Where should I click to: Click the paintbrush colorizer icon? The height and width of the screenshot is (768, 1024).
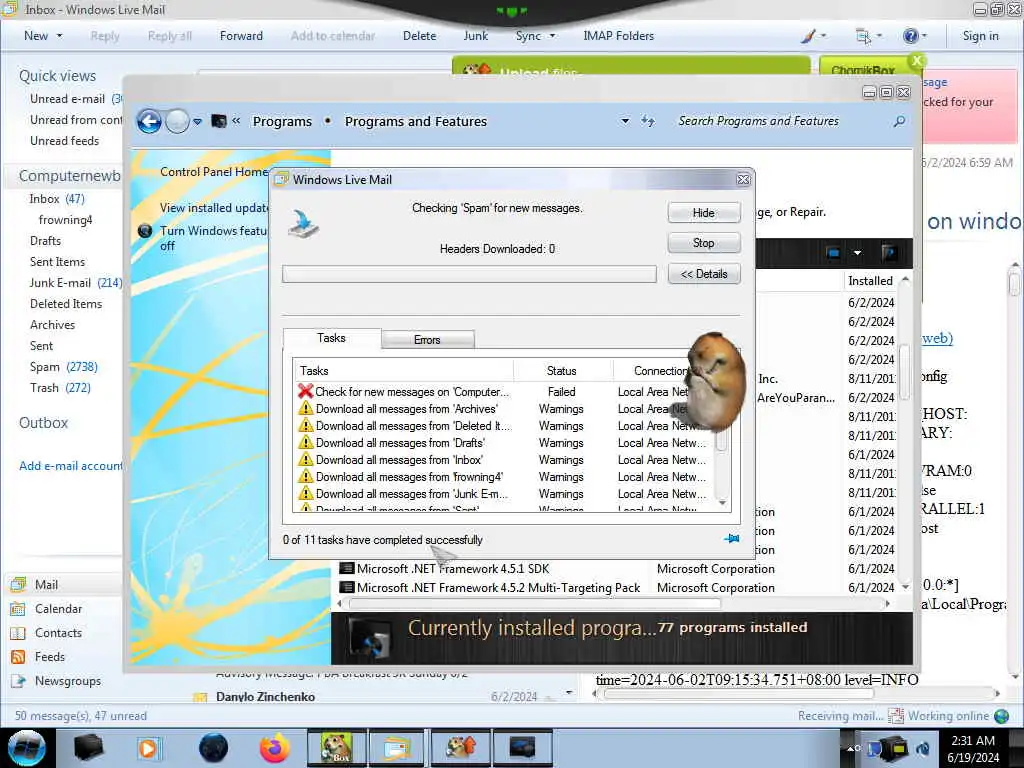tap(808, 36)
